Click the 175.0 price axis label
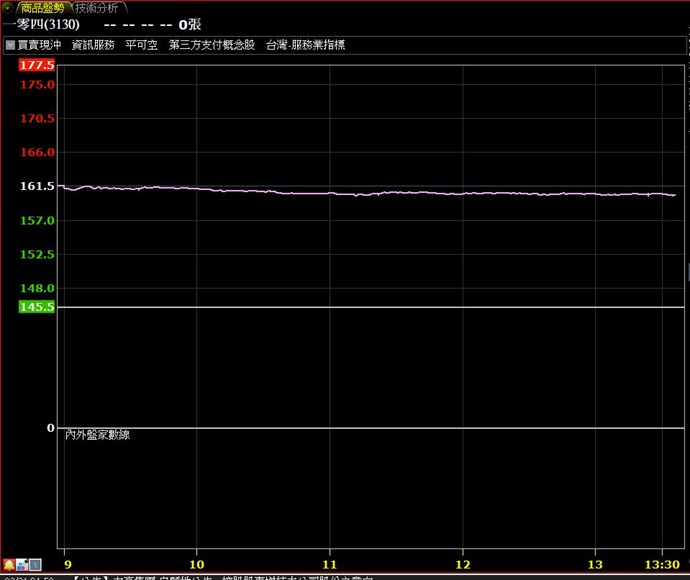The width and height of the screenshot is (690, 580). 37,84
